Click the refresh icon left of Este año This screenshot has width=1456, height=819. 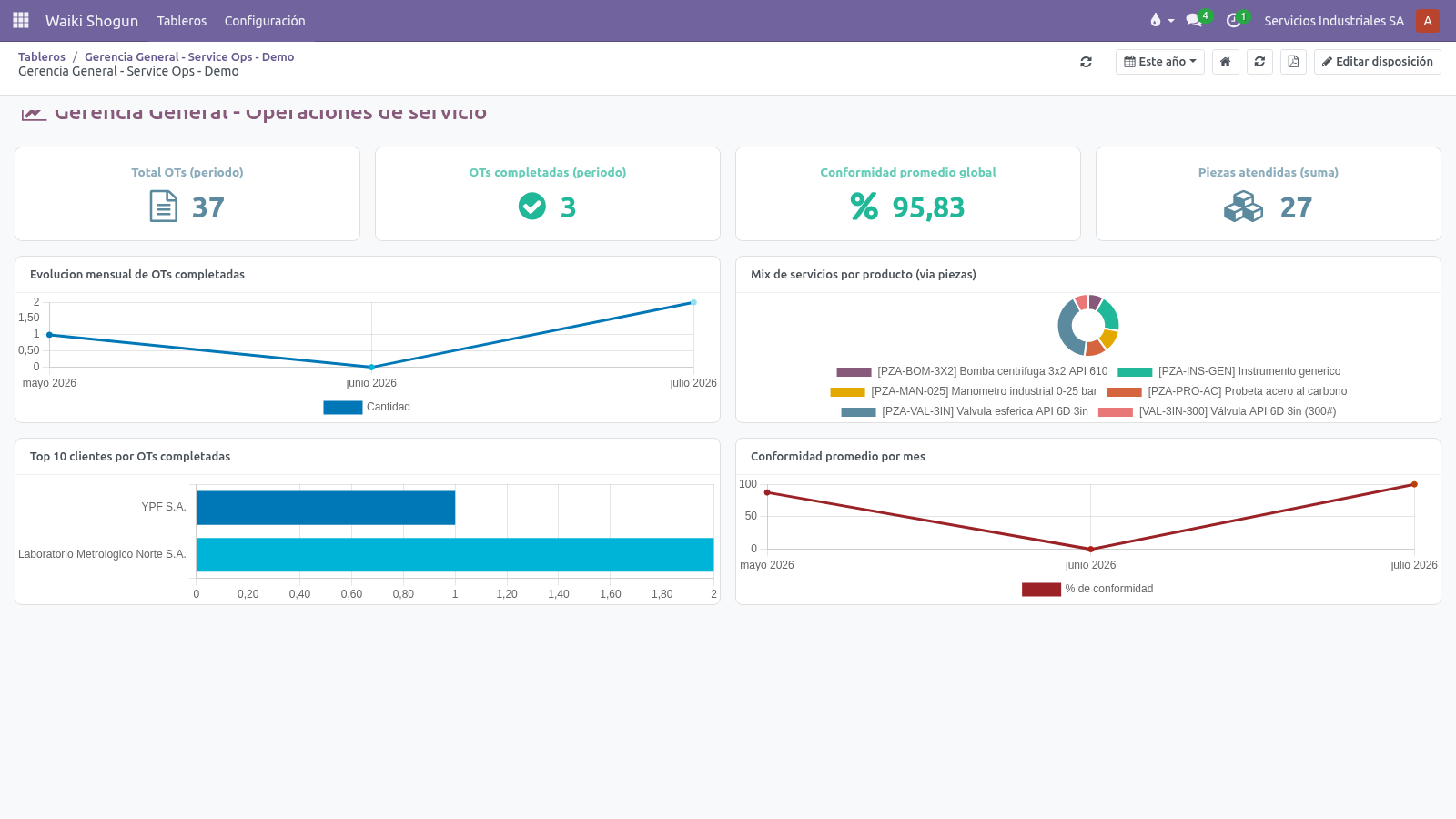(x=1086, y=62)
